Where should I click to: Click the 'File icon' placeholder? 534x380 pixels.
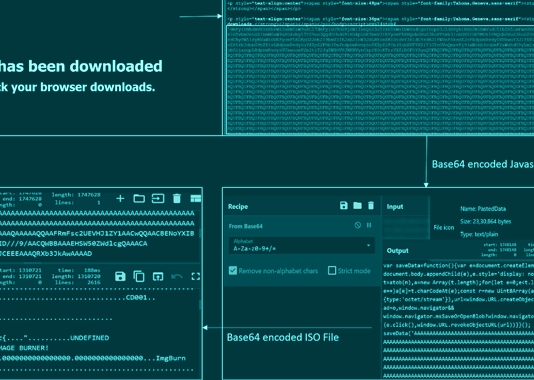444,227
